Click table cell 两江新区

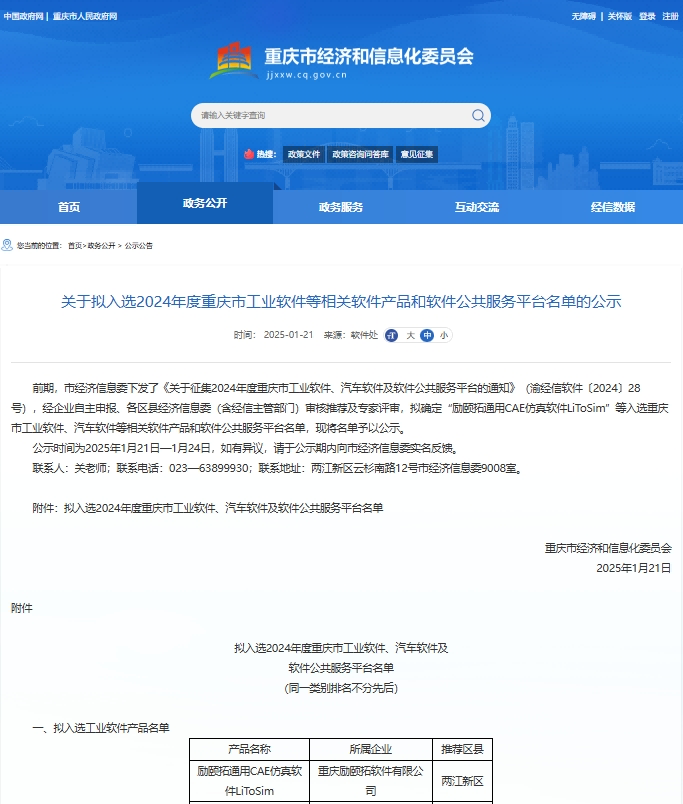(463, 781)
